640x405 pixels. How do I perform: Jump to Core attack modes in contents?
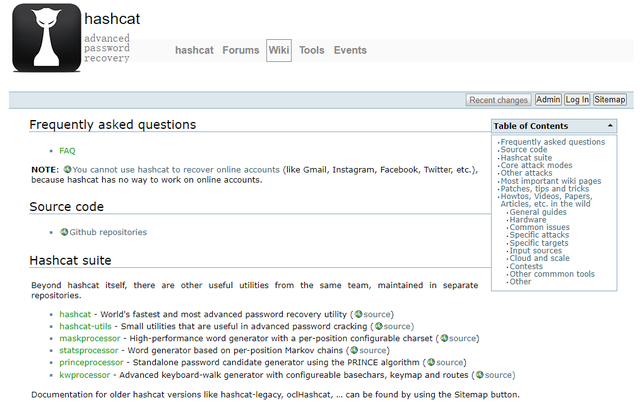point(536,165)
